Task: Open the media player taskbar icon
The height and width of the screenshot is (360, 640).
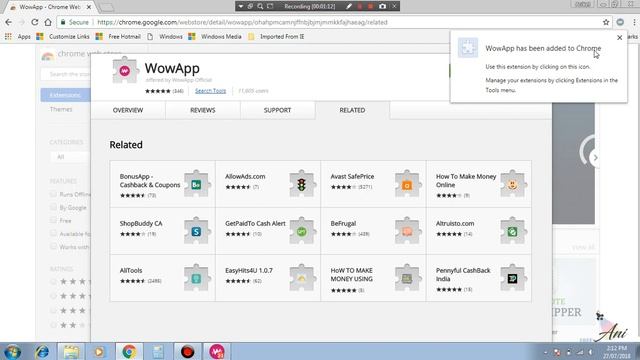Action: click(99, 351)
